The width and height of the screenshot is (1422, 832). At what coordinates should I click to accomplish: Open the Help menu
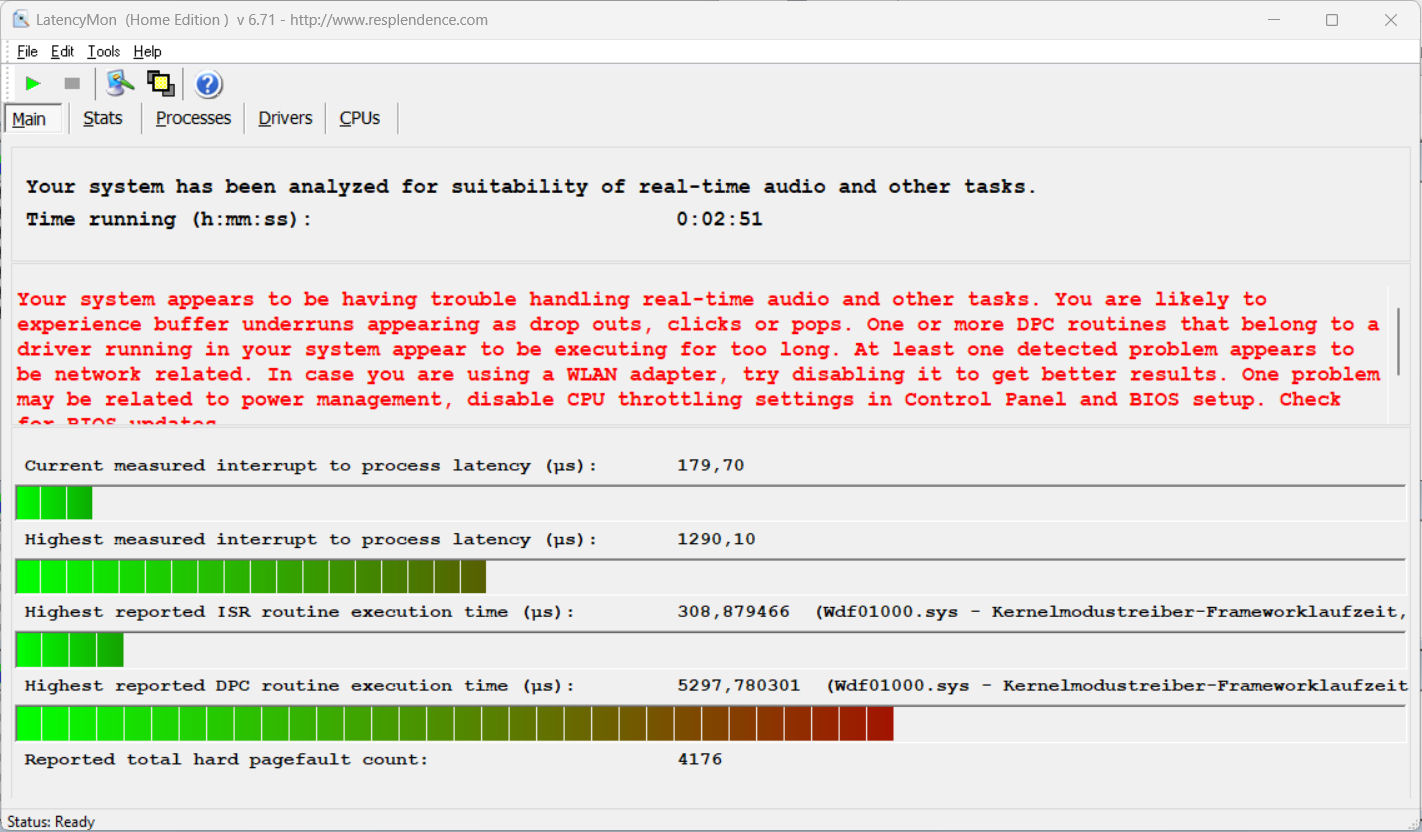click(x=147, y=52)
